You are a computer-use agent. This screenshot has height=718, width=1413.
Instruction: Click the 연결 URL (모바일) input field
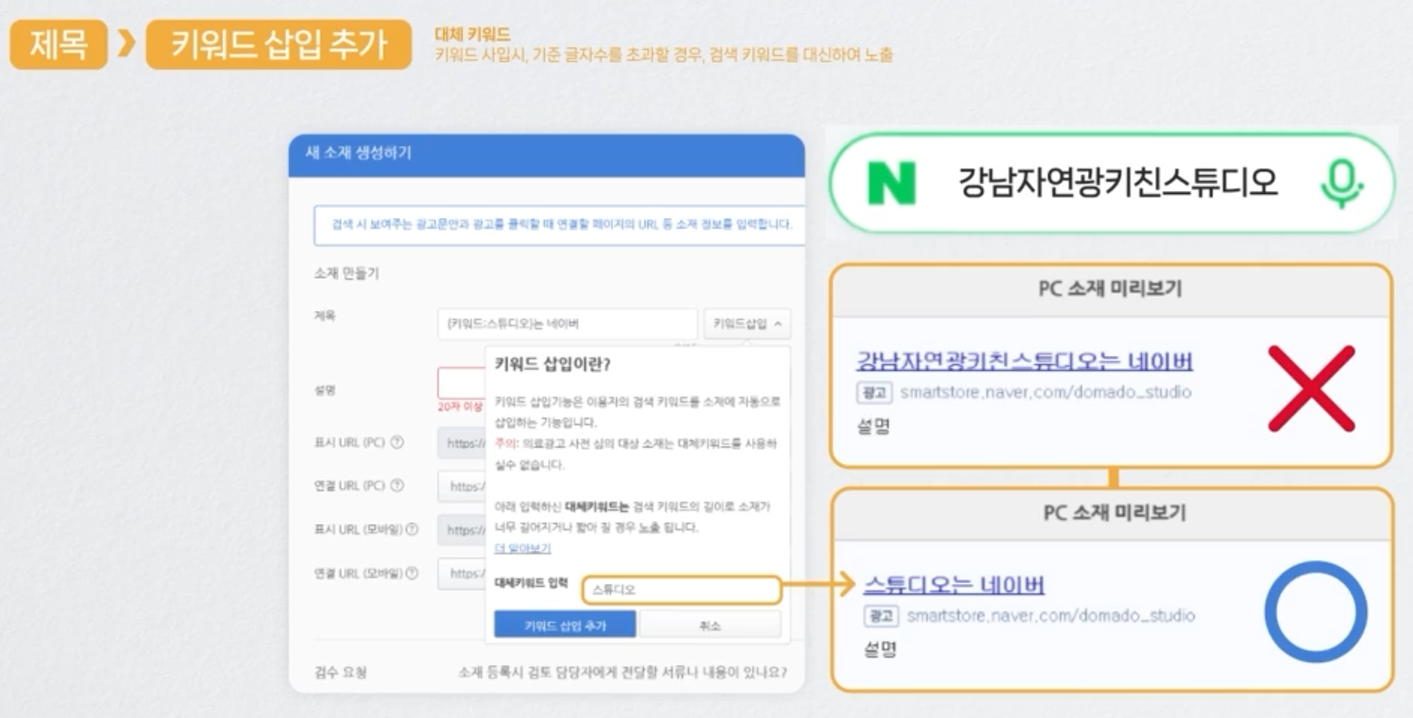point(461,574)
